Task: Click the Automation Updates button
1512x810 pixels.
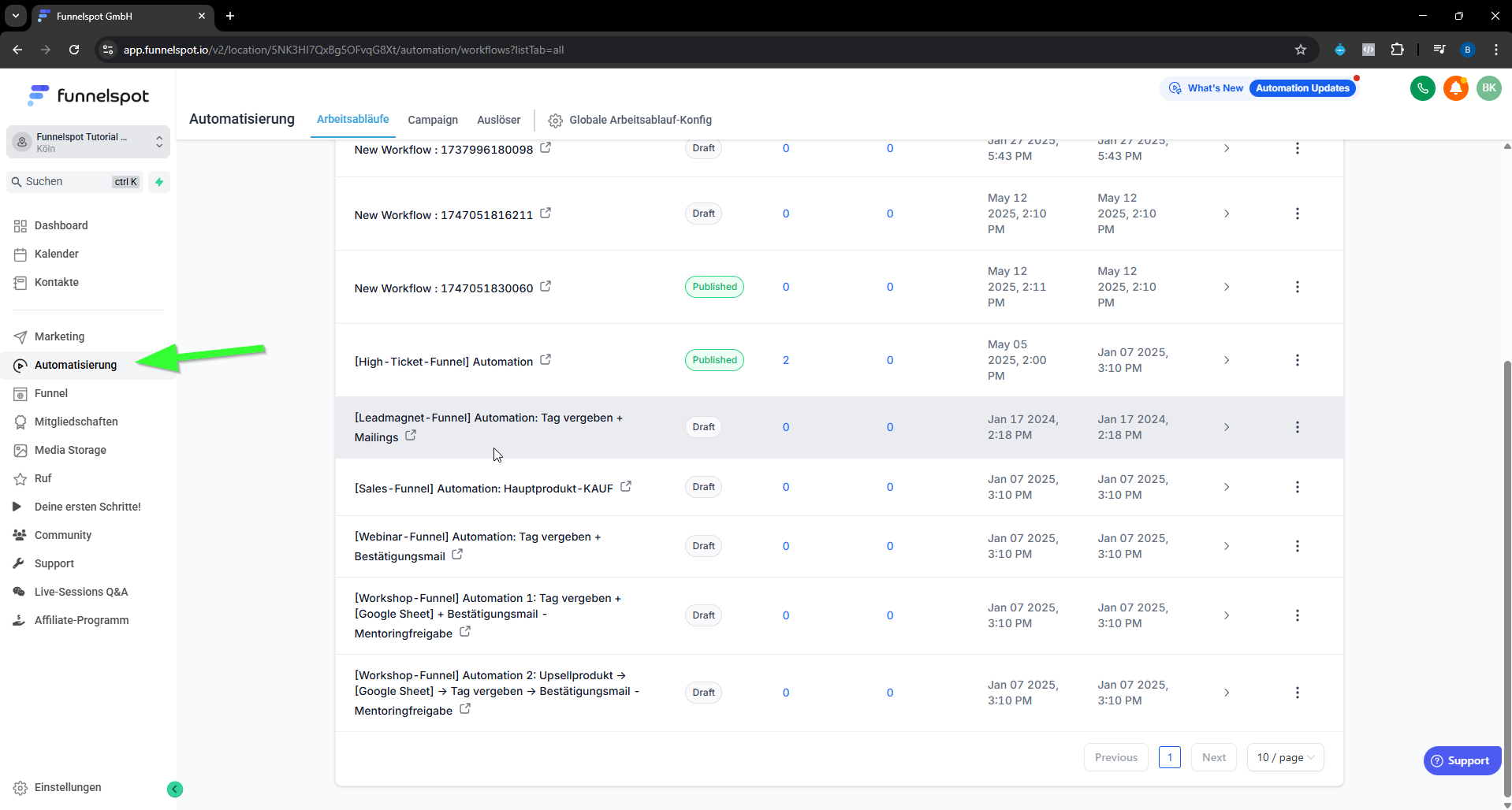Action: point(1302,88)
